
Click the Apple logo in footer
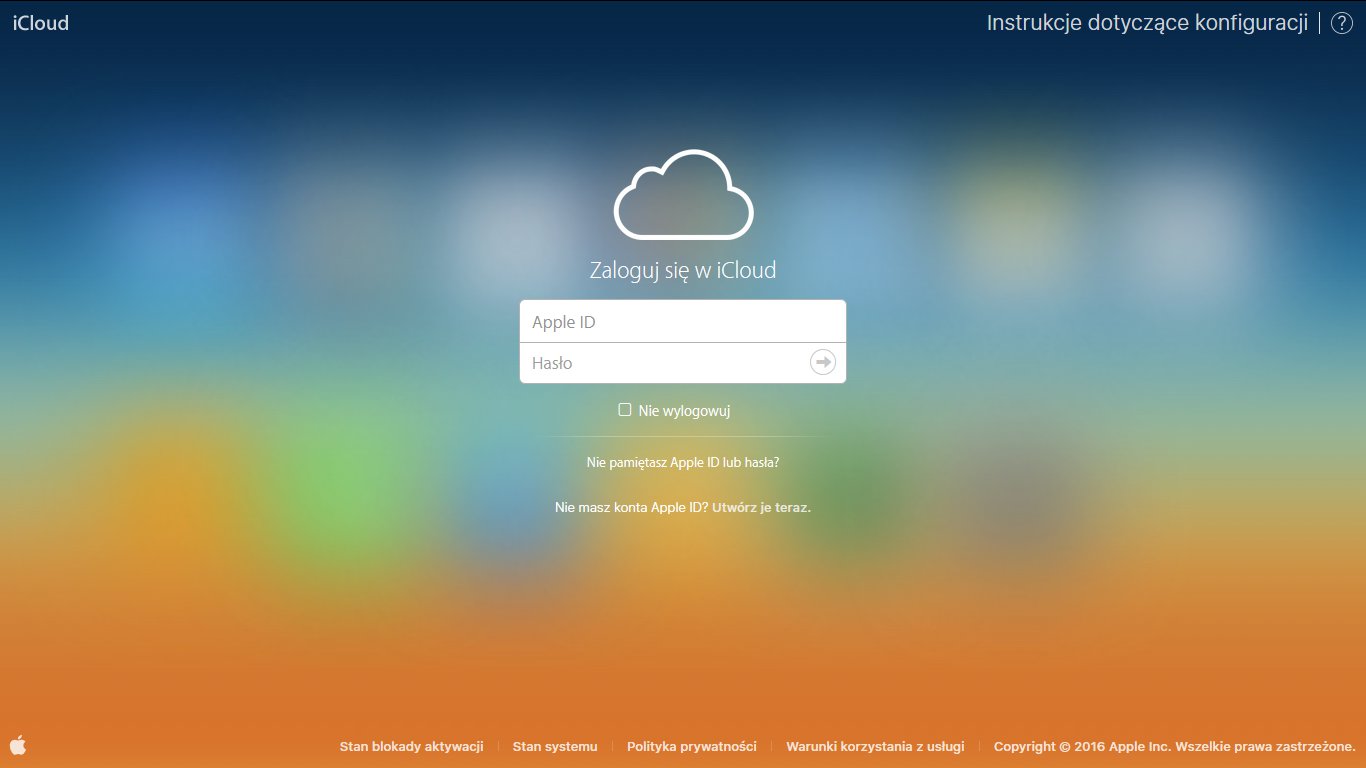18,745
